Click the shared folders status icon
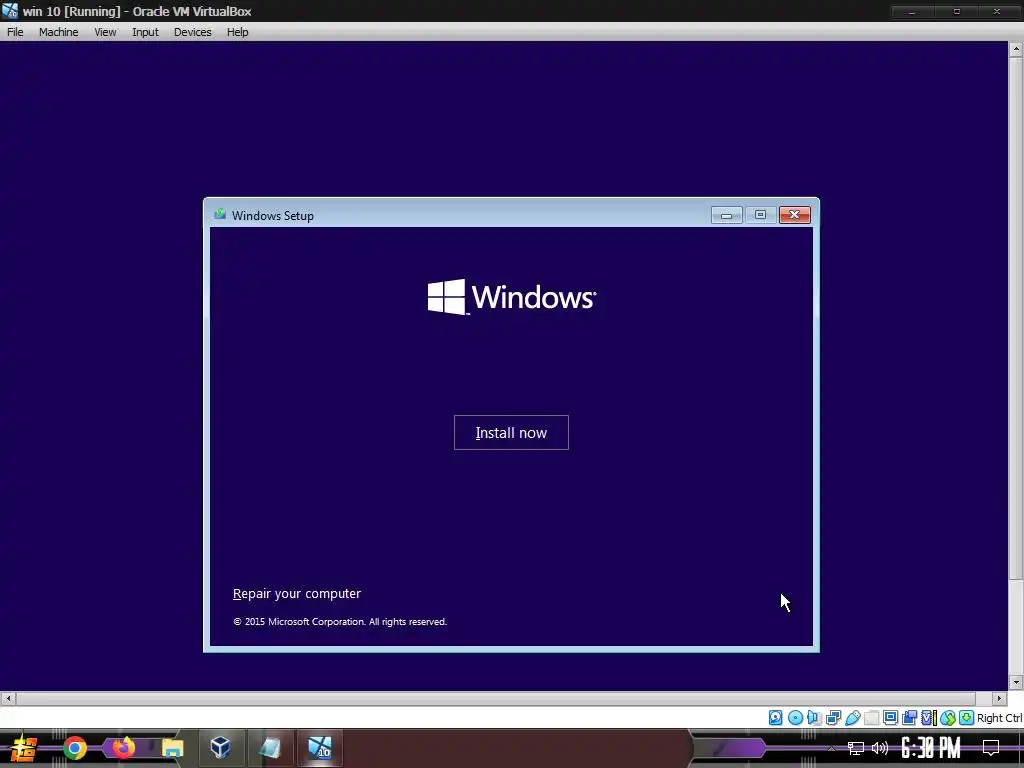 coord(871,718)
